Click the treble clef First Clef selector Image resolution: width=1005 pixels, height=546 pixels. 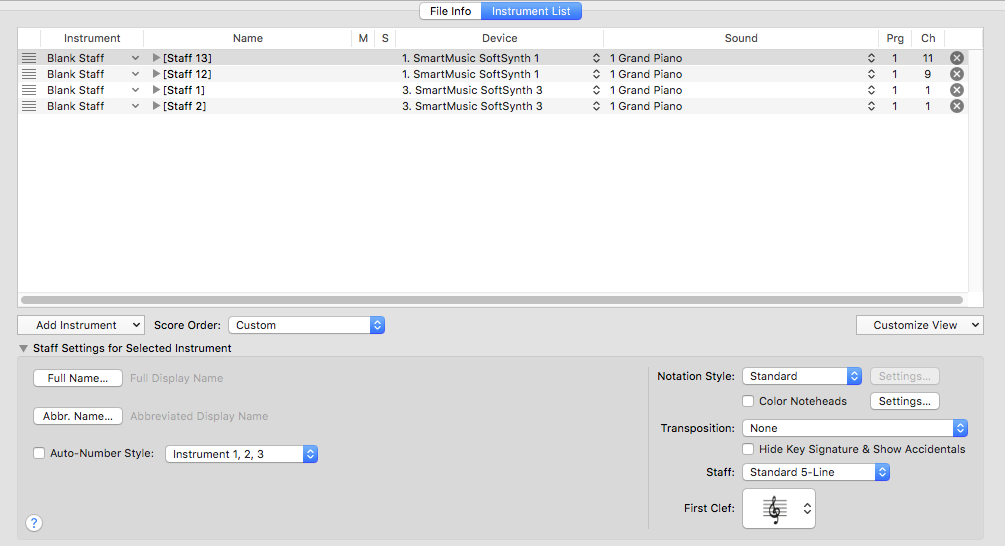tap(778, 509)
